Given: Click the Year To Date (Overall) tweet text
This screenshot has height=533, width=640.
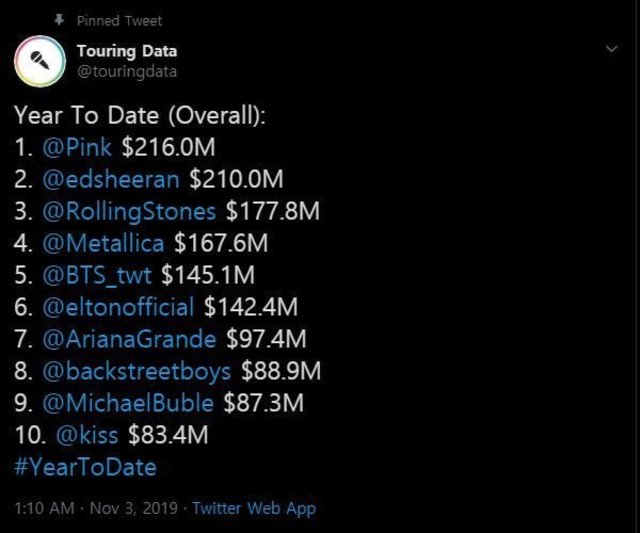Looking at the screenshot, I should tap(140, 116).
